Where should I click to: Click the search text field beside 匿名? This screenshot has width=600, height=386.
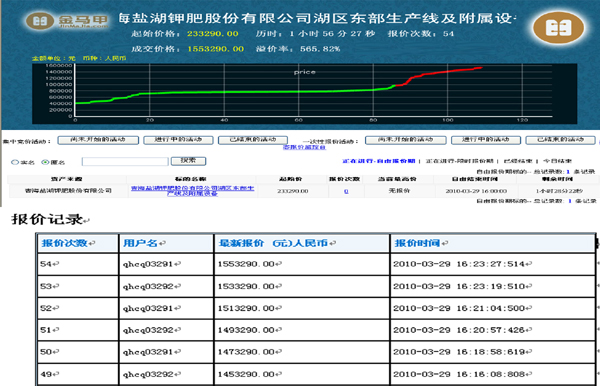point(125,161)
